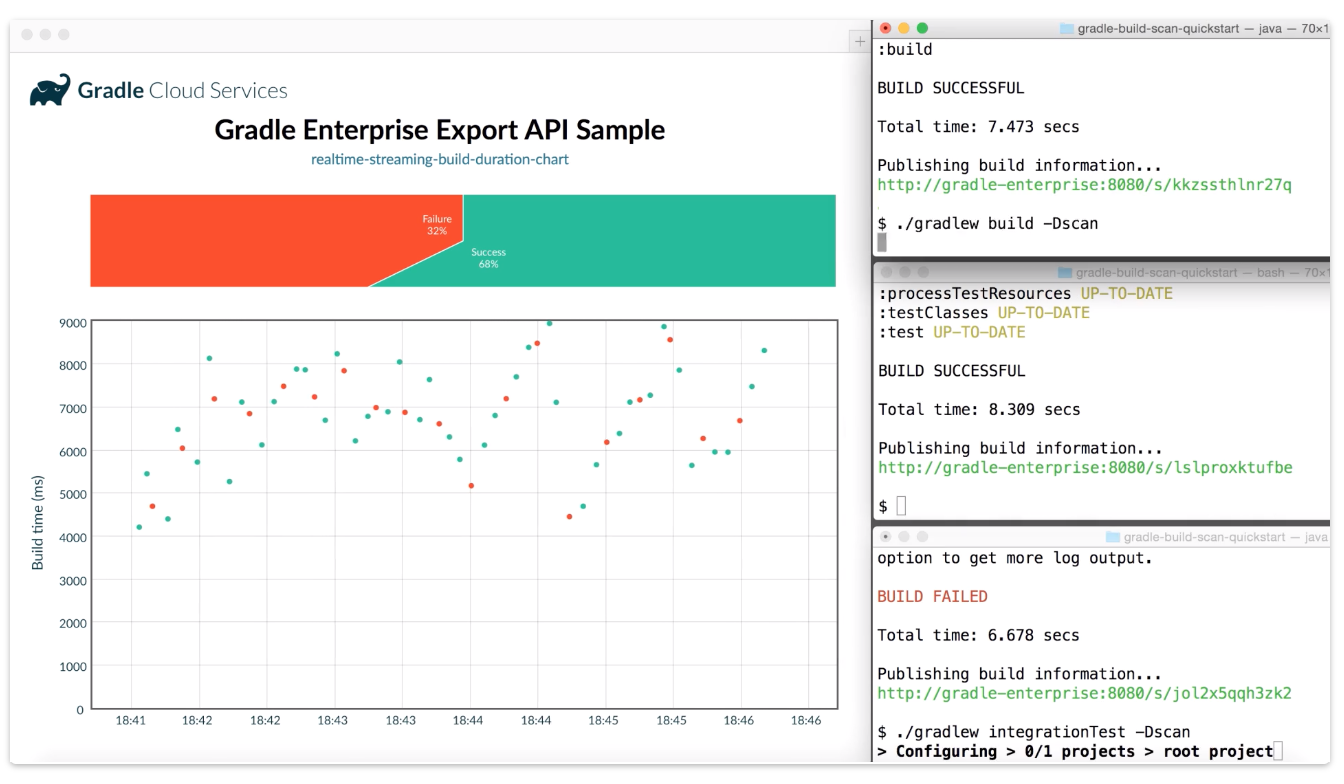Click folder icon in bottom terminal title
The width and height of the screenshot is (1344, 784).
click(x=1113, y=538)
